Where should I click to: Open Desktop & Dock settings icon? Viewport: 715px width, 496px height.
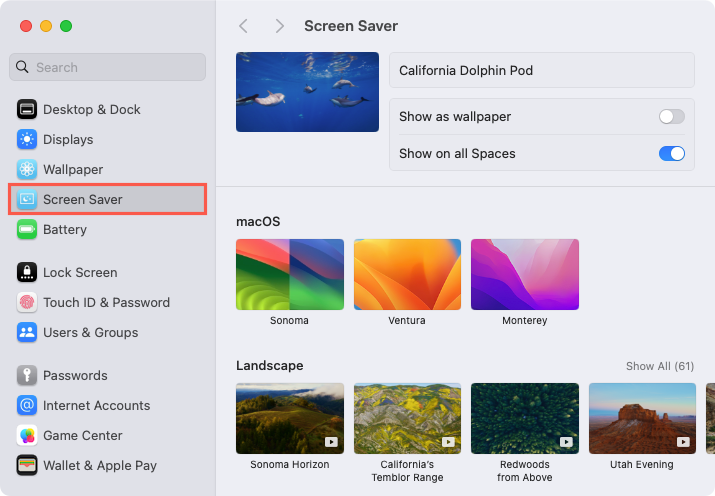[27, 109]
